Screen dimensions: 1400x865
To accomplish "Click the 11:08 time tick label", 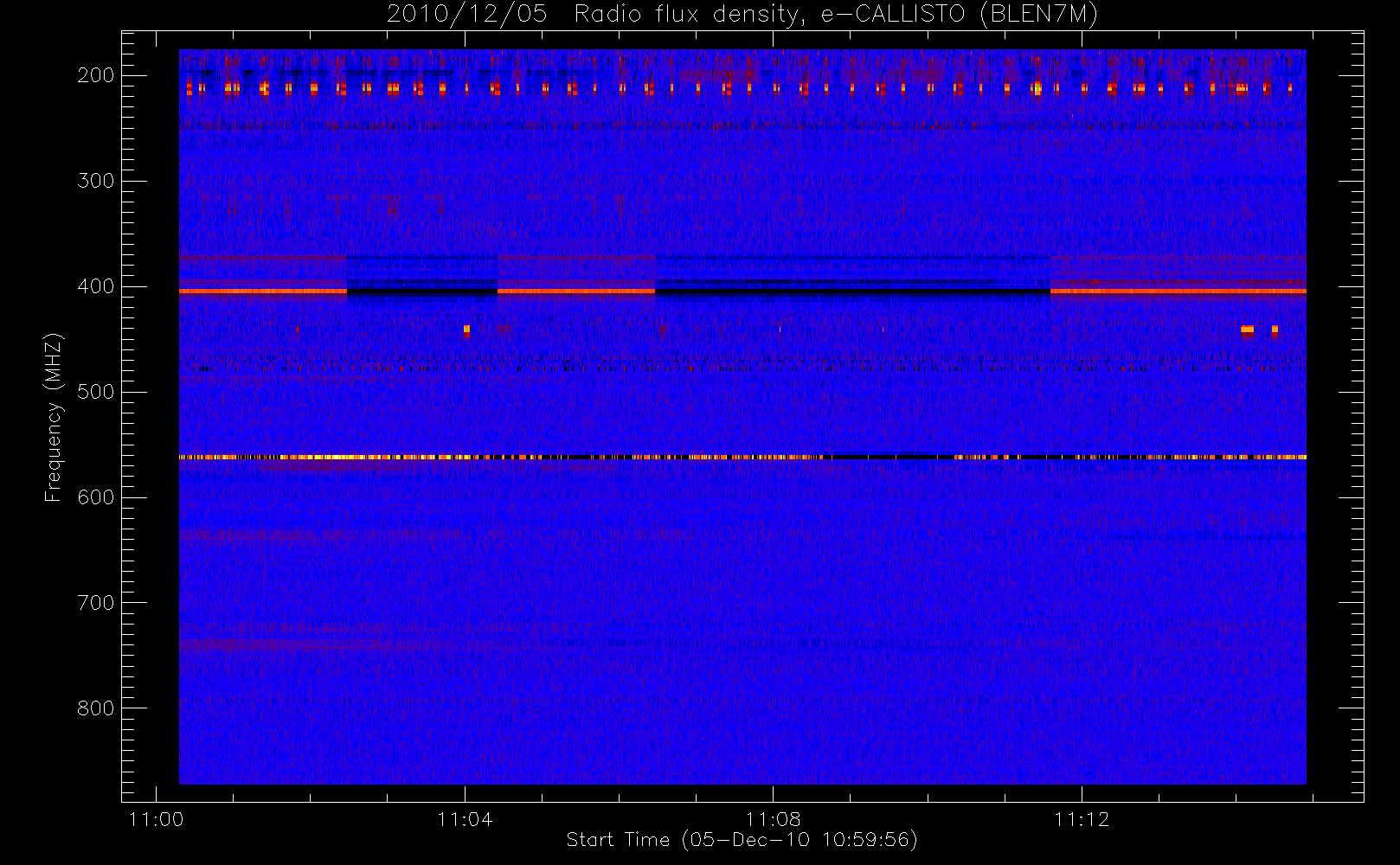I will pyautogui.click(x=774, y=819).
